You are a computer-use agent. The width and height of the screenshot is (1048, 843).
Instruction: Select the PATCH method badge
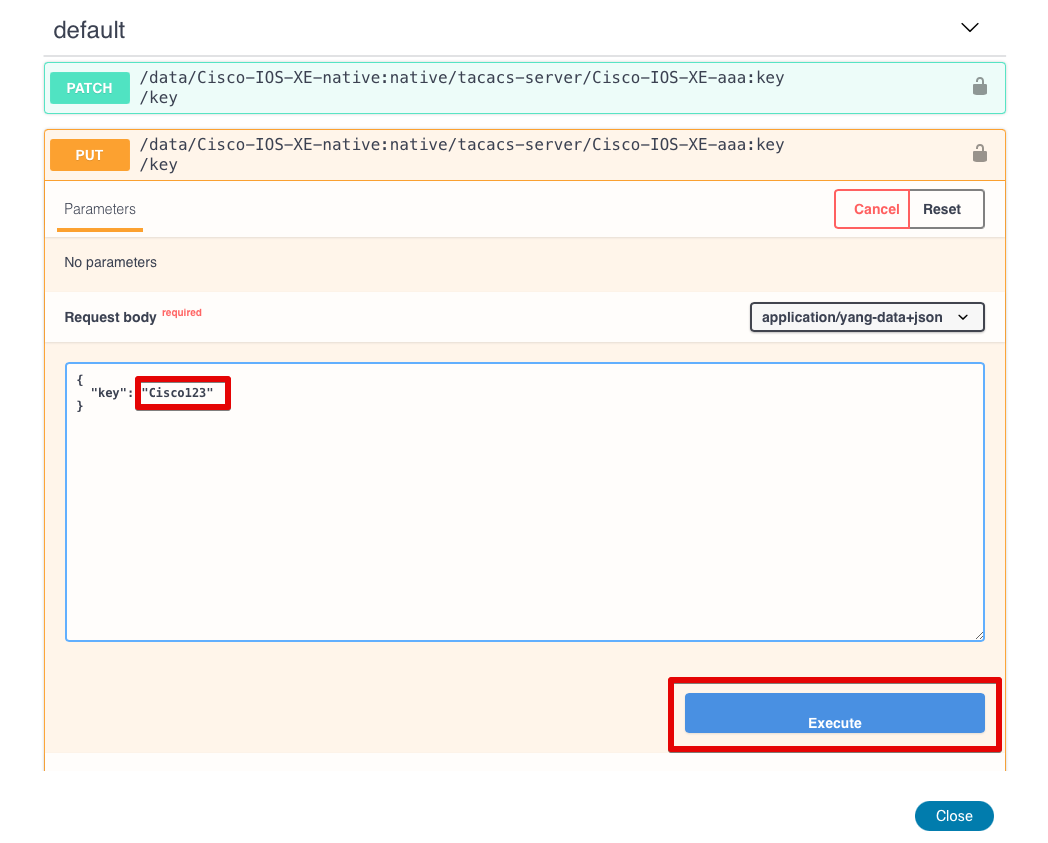click(x=89, y=87)
